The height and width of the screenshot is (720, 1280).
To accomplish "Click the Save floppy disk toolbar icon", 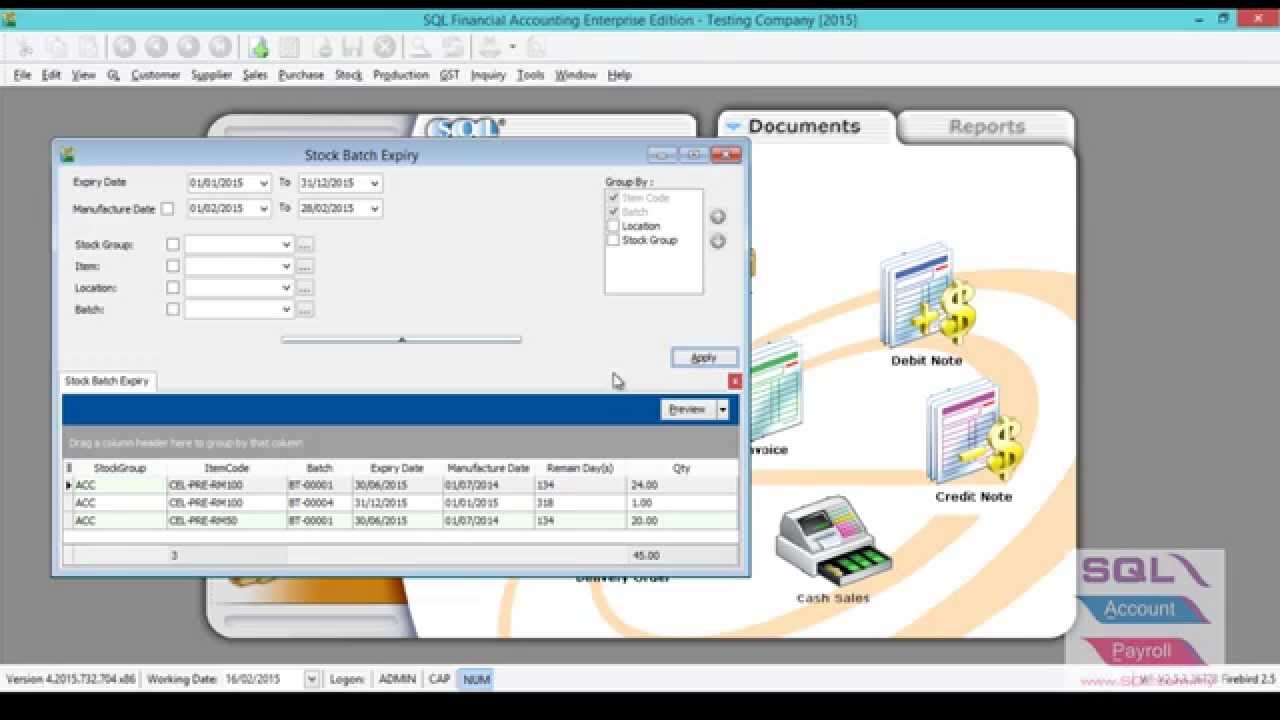I will click(x=352, y=47).
